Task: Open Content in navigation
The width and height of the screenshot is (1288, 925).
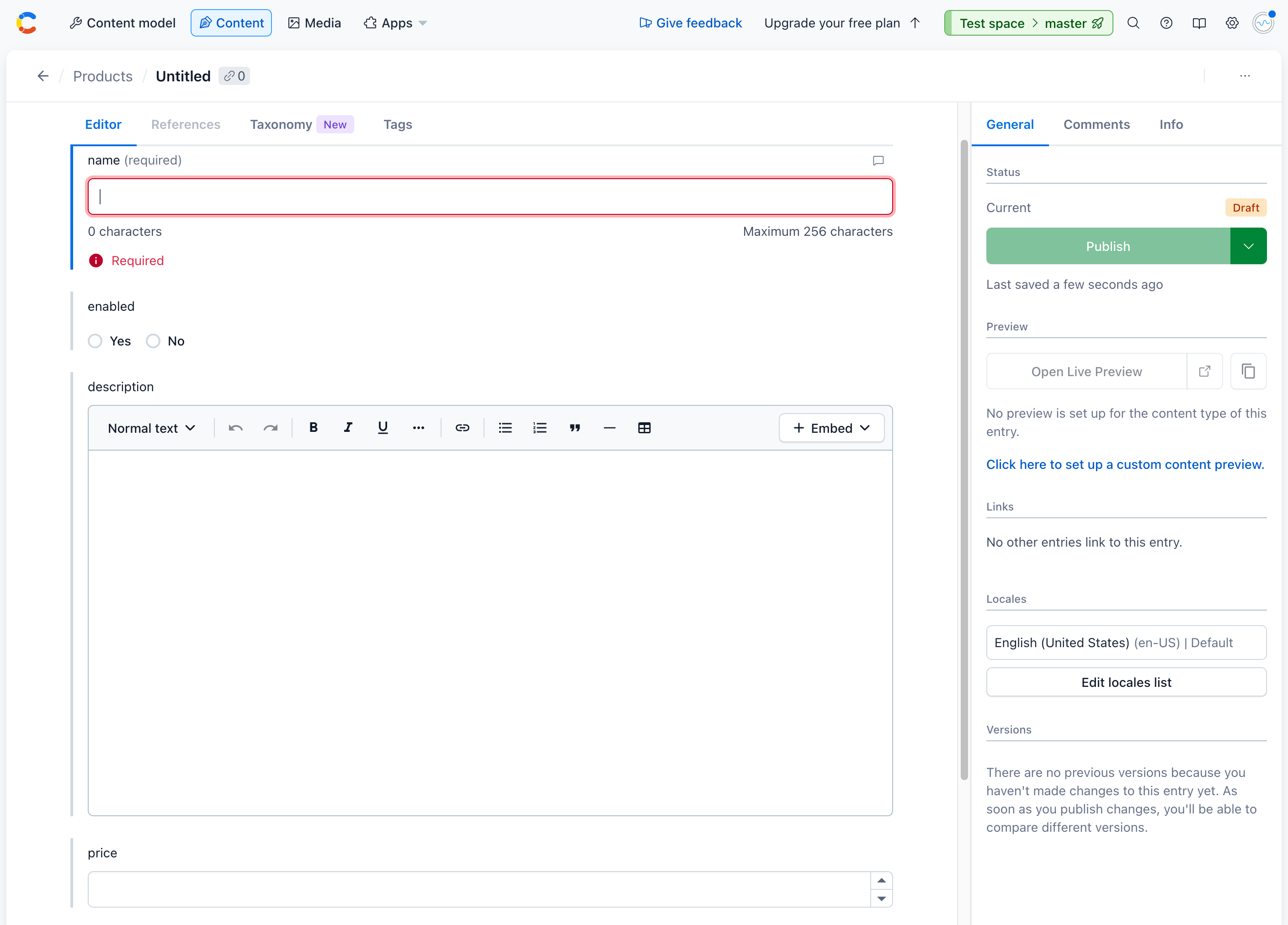Action: (x=231, y=23)
